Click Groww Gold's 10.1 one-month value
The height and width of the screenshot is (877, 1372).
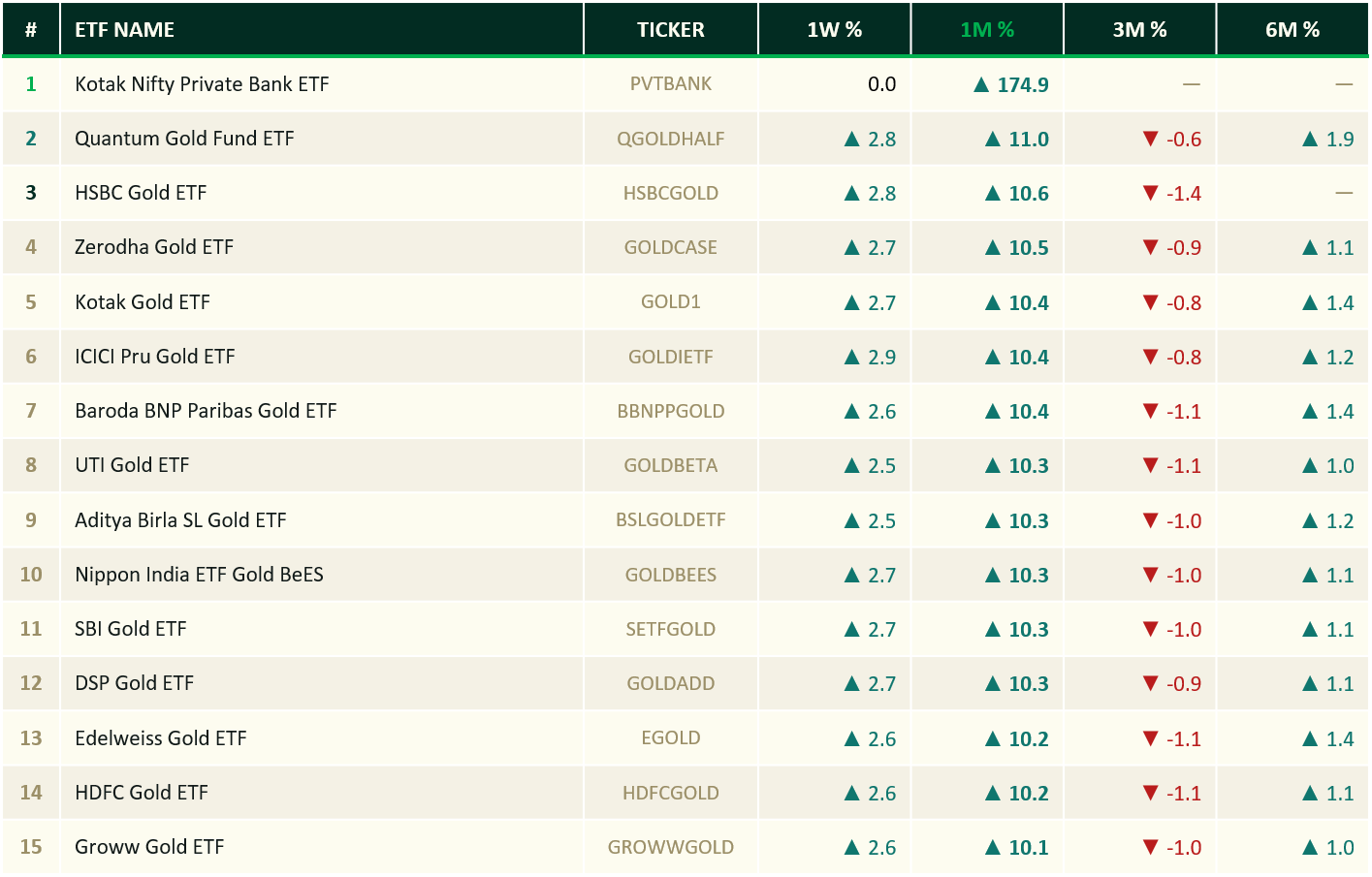[x=1017, y=848]
